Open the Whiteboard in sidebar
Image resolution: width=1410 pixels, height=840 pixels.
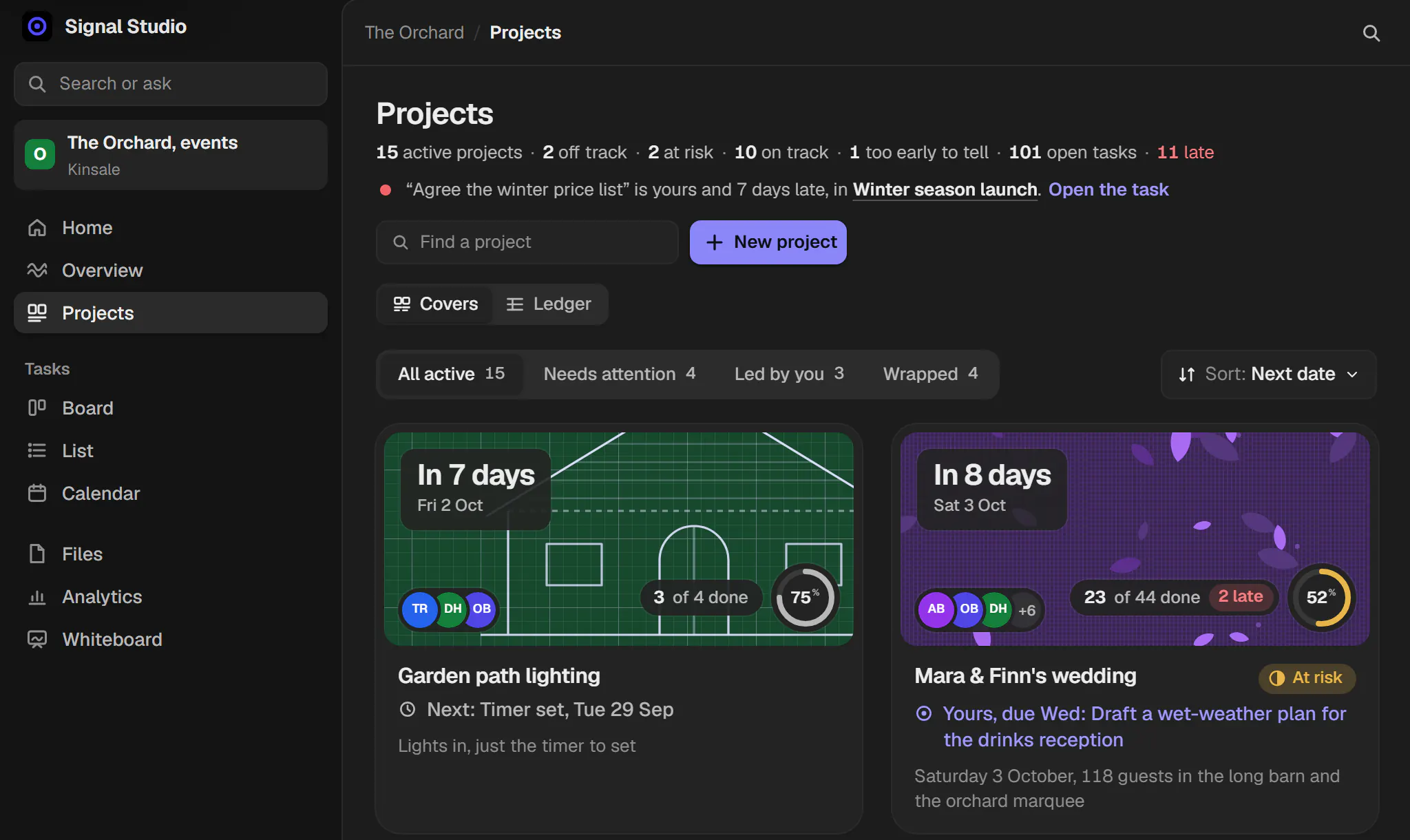tap(171, 640)
